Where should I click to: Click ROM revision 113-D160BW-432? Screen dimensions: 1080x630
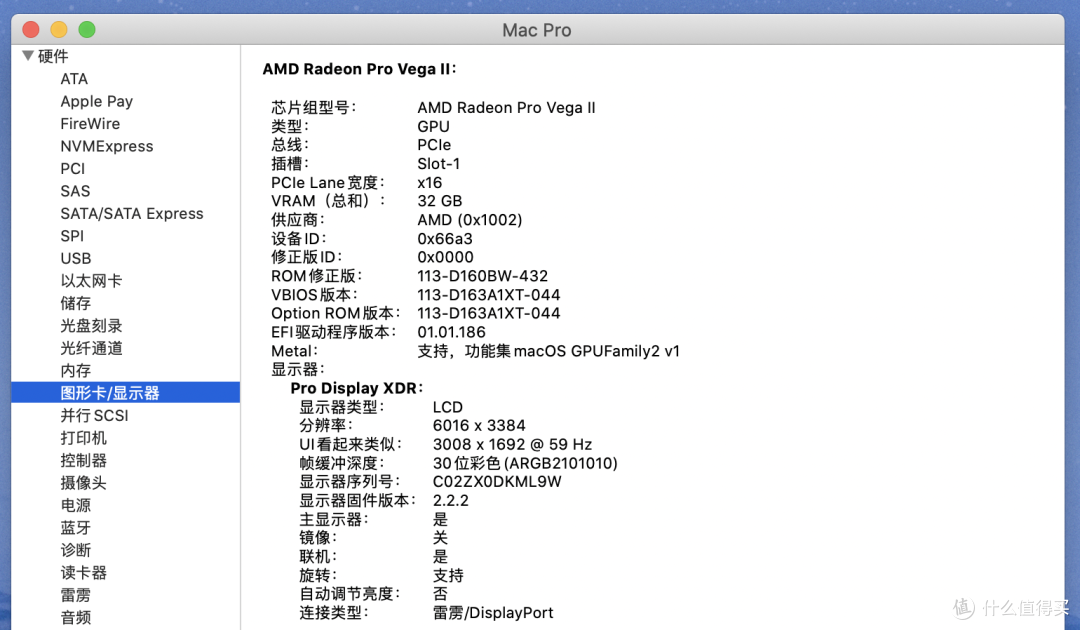[483, 276]
